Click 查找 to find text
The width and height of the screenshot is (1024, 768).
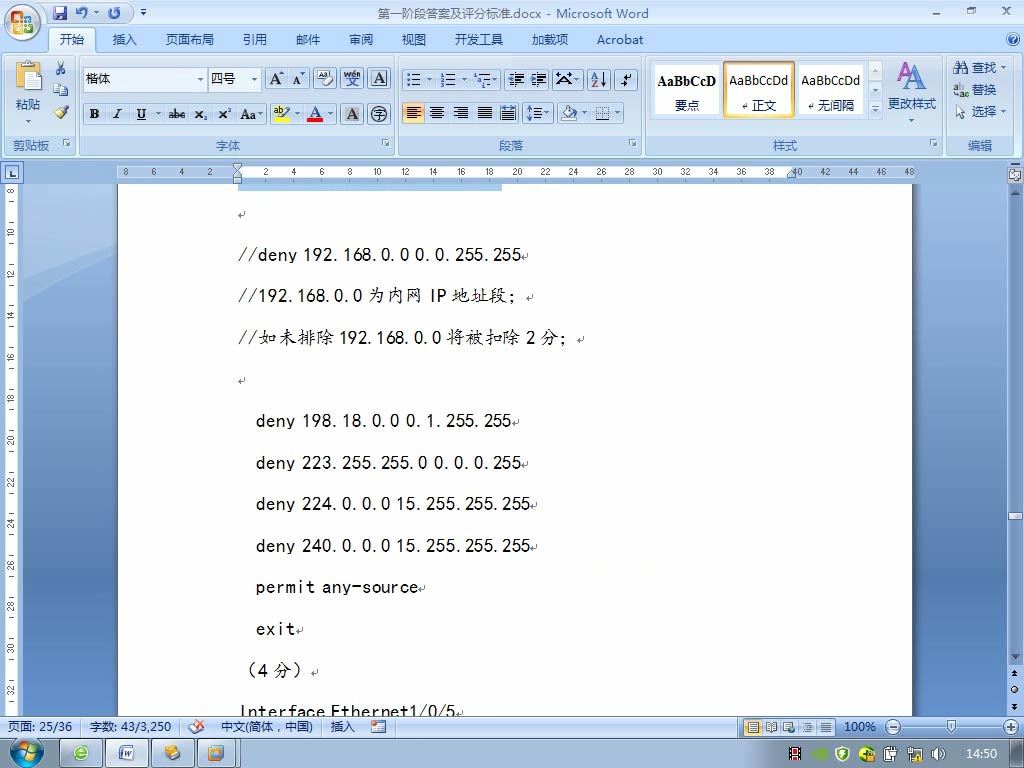click(978, 67)
